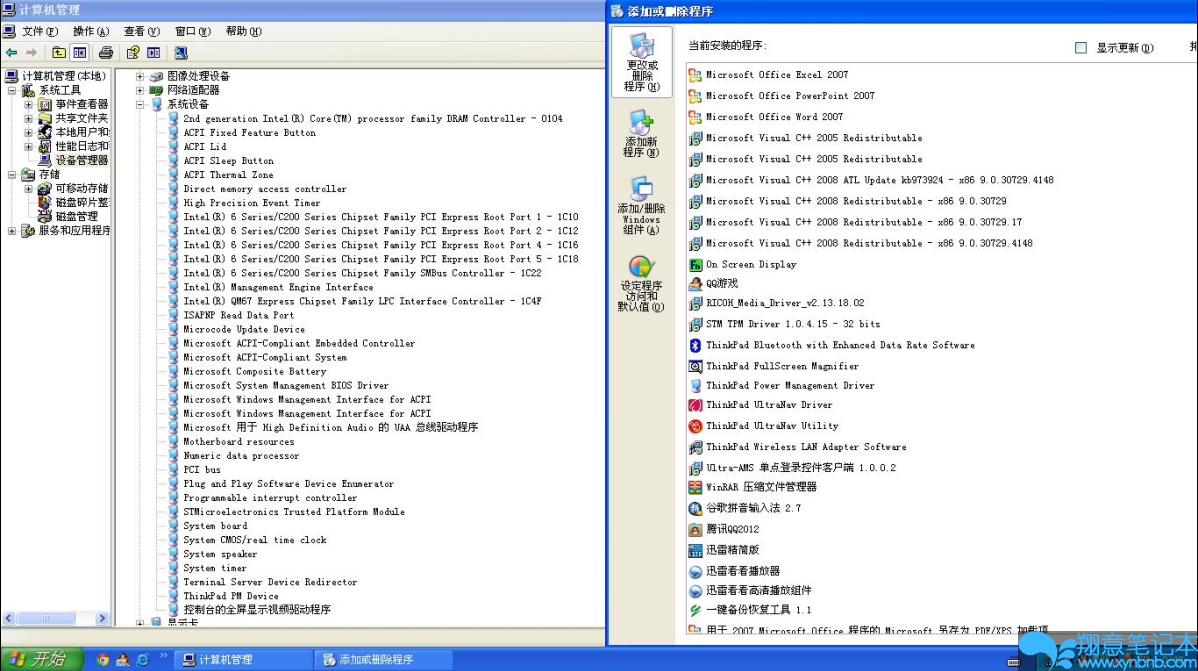Select the ACPI Thermal Zone device
1198x671 pixels.
pyautogui.click(x=228, y=175)
